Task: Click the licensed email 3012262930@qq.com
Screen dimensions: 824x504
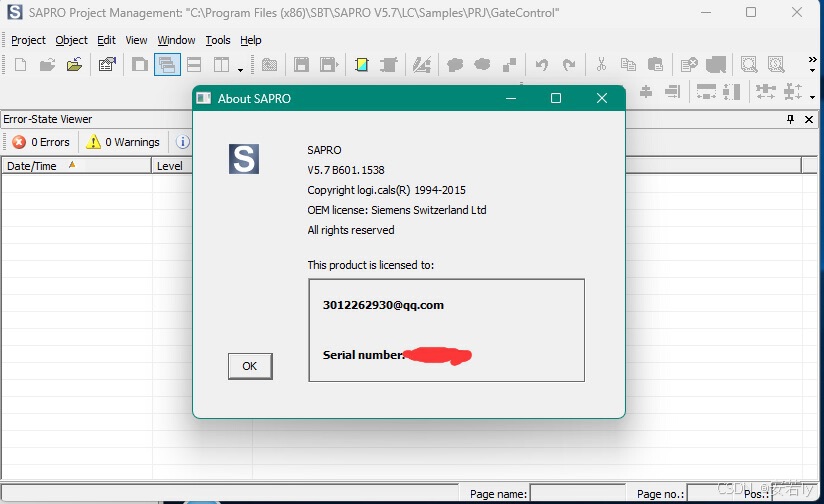Action: pos(383,305)
